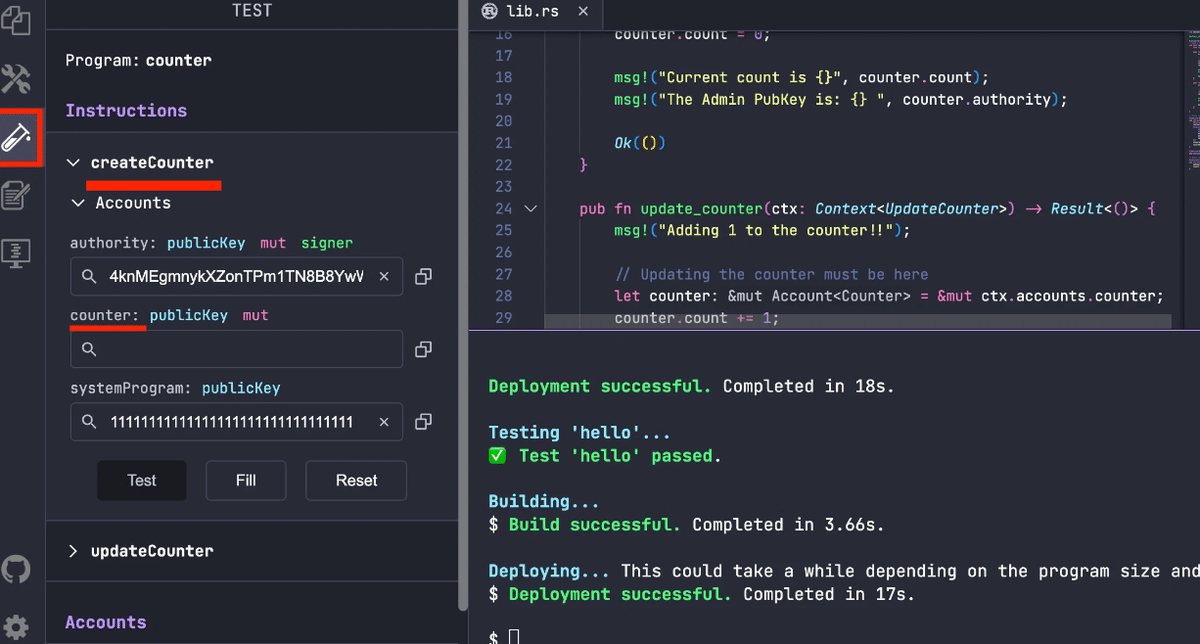This screenshot has height=644, width=1200.
Task: Click the TEST panel title
Action: click(251, 11)
